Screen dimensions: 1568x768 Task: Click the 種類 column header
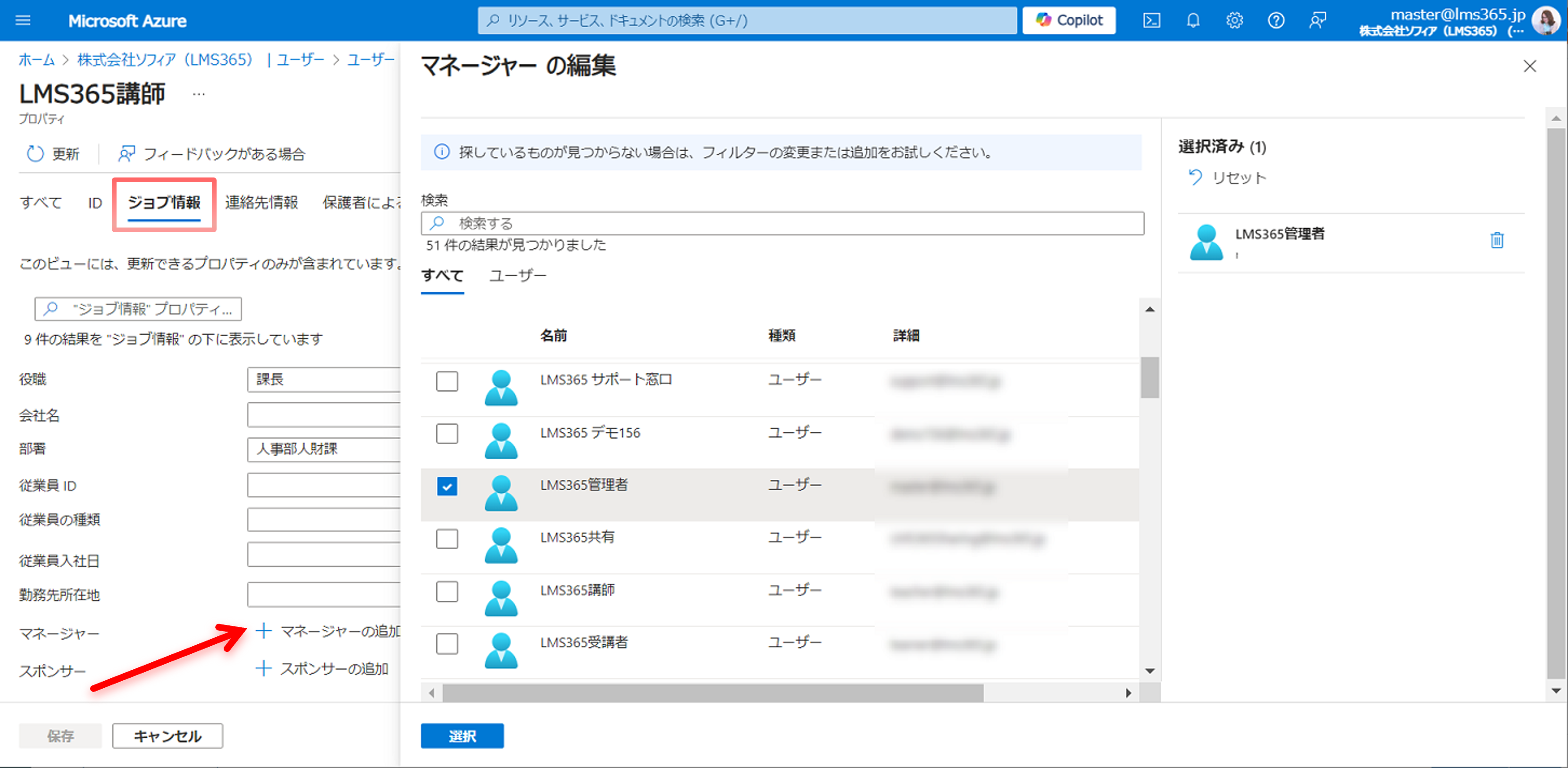click(x=781, y=335)
